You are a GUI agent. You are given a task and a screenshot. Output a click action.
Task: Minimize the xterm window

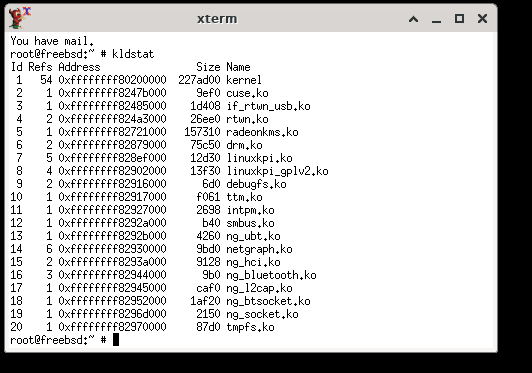(x=436, y=19)
